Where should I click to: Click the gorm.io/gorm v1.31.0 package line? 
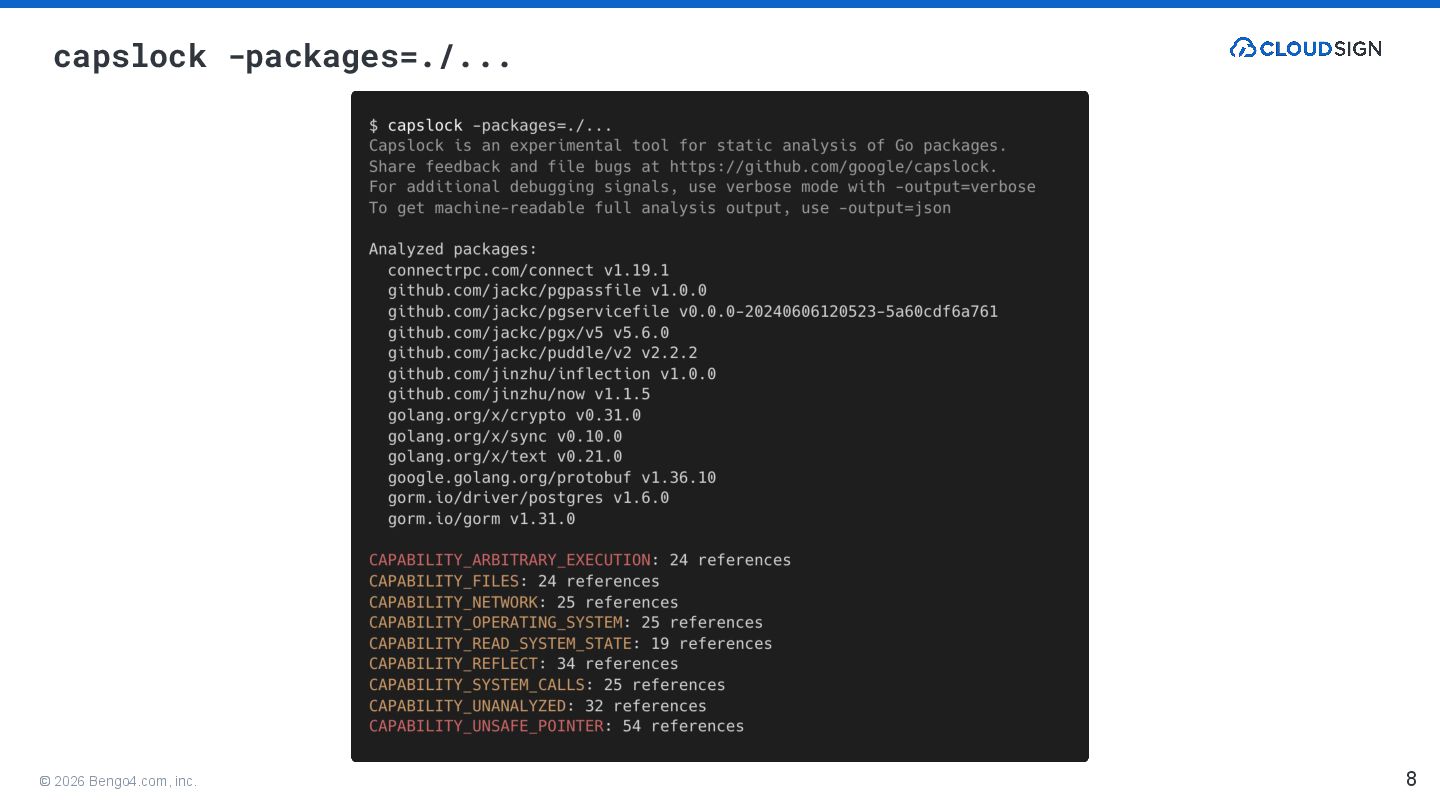point(481,519)
